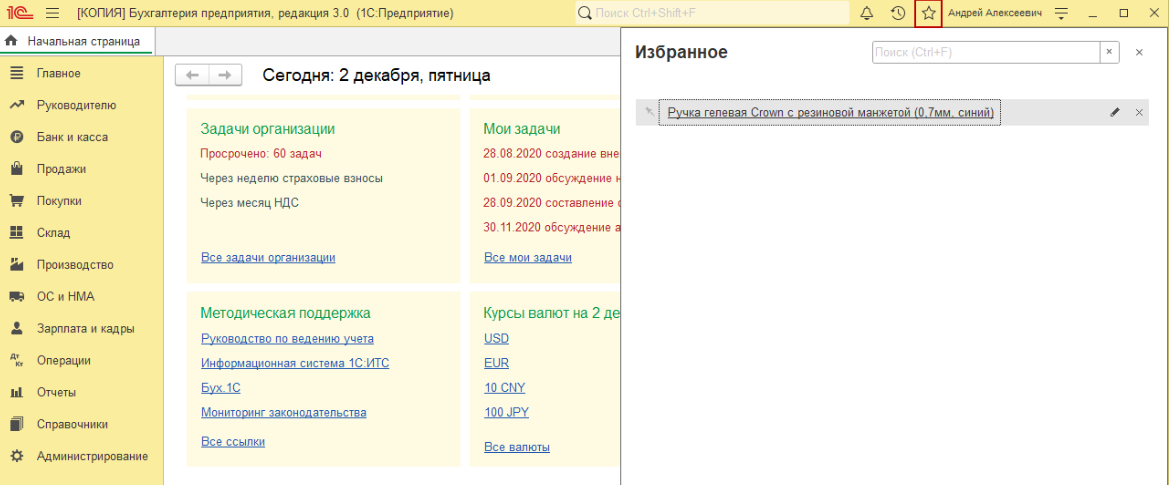
Task: Open the hamburger main menu icon
Action: 52,13
